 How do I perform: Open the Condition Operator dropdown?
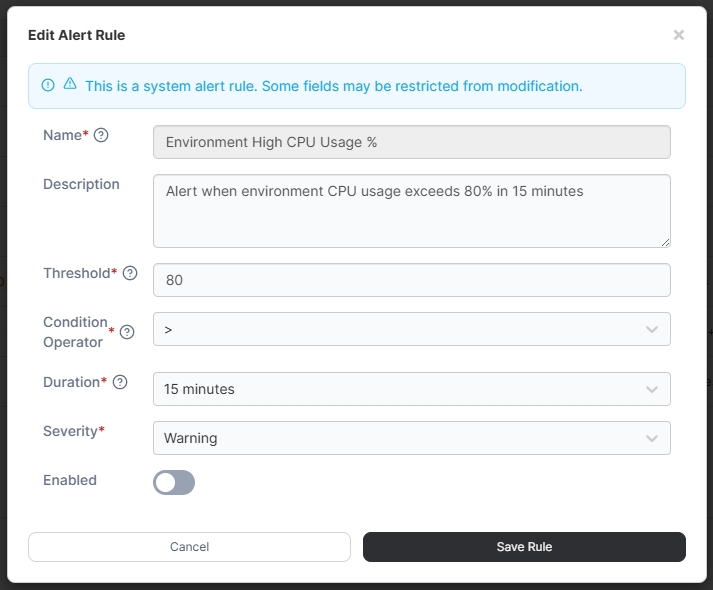(411, 329)
